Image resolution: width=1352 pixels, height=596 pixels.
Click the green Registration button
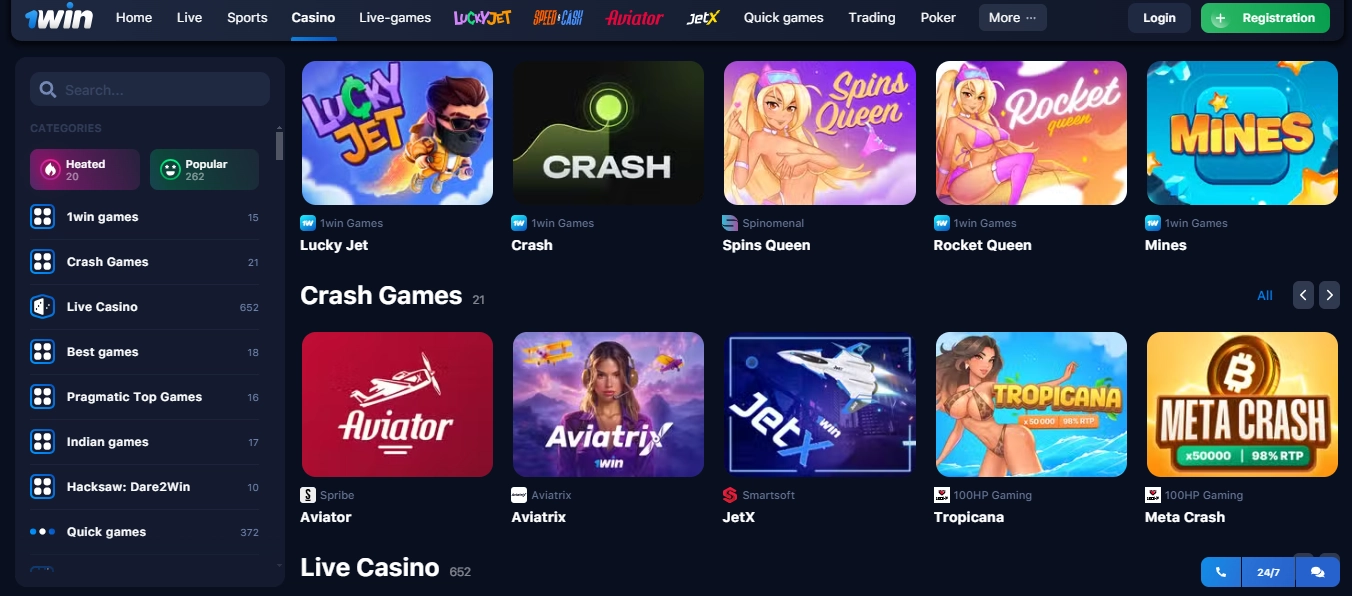(x=1265, y=18)
